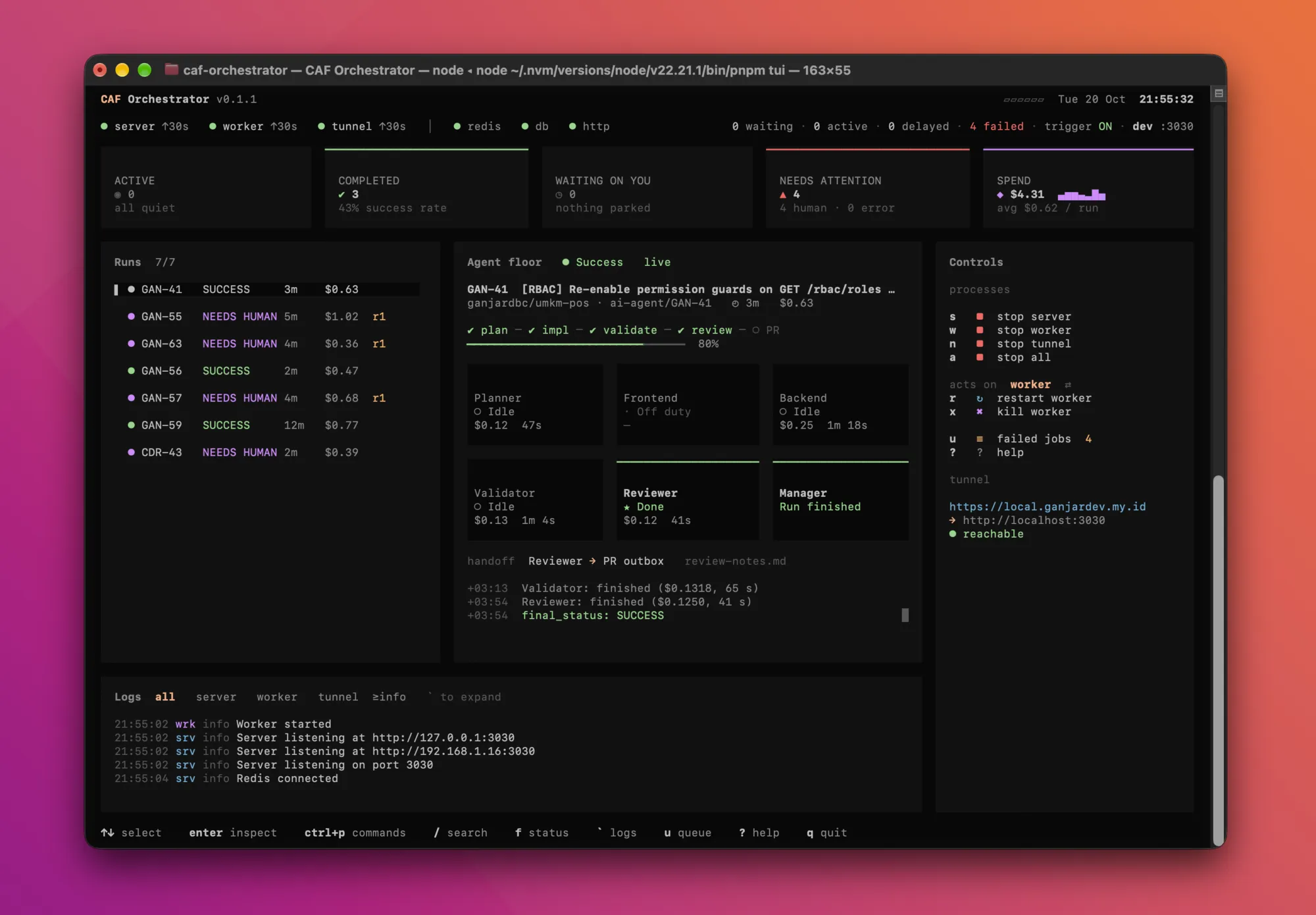Switch Logs filter to all
The height and width of the screenshot is (915, 1316).
[165, 696]
